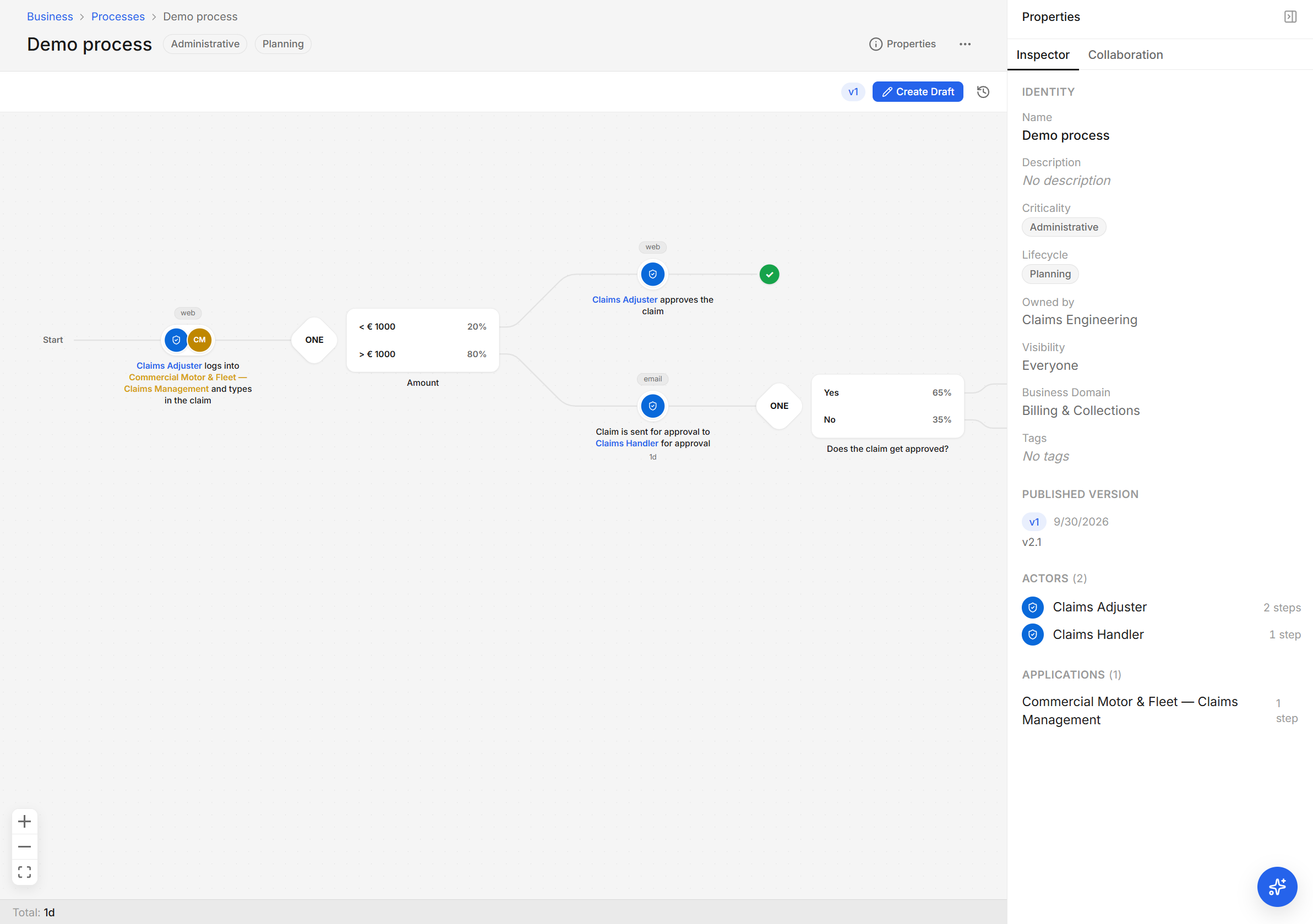Go to Business breadcrumb
The width and height of the screenshot is (1313, 924).
[x=50, y=17]
